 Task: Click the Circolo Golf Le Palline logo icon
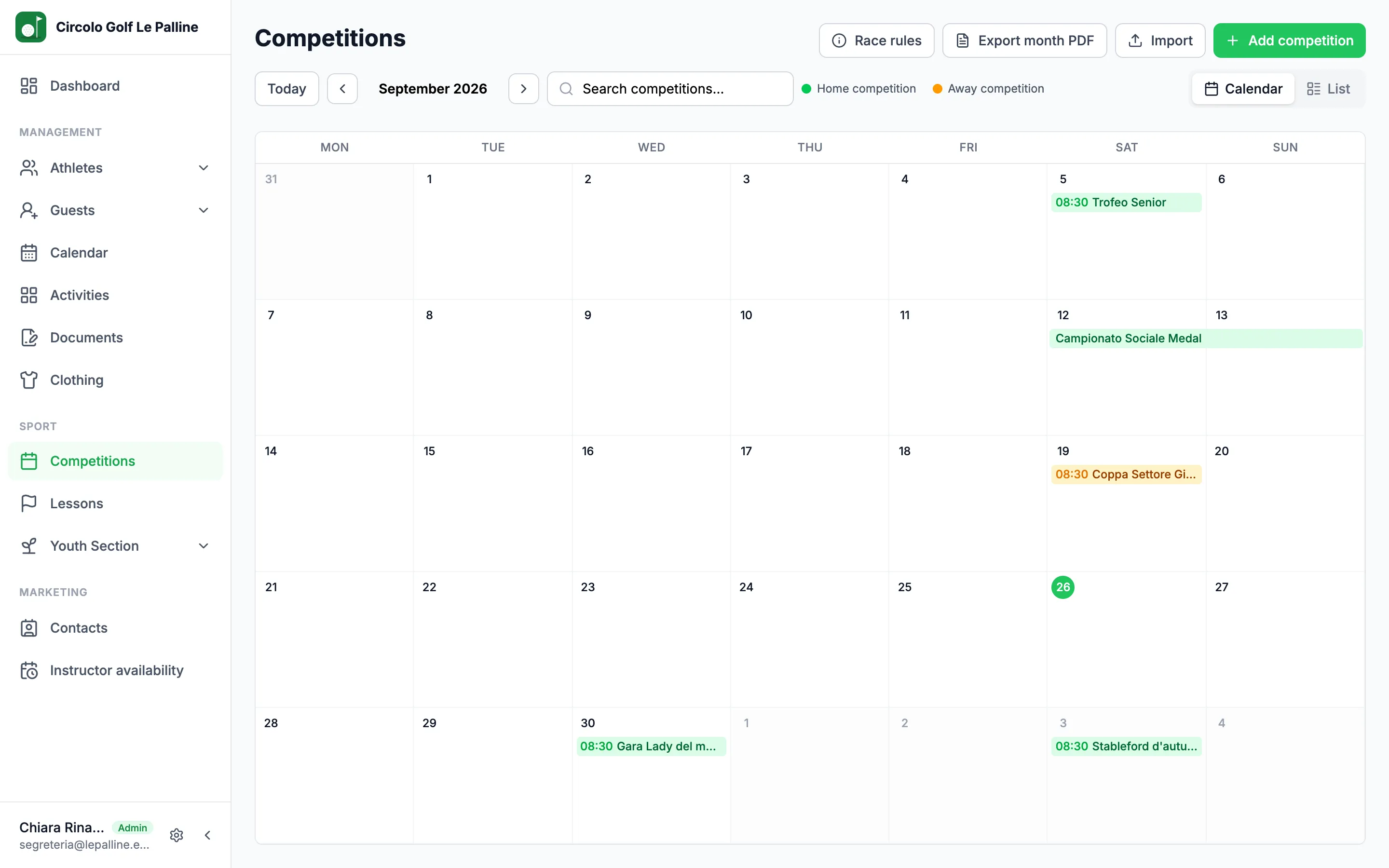point(30,27)
